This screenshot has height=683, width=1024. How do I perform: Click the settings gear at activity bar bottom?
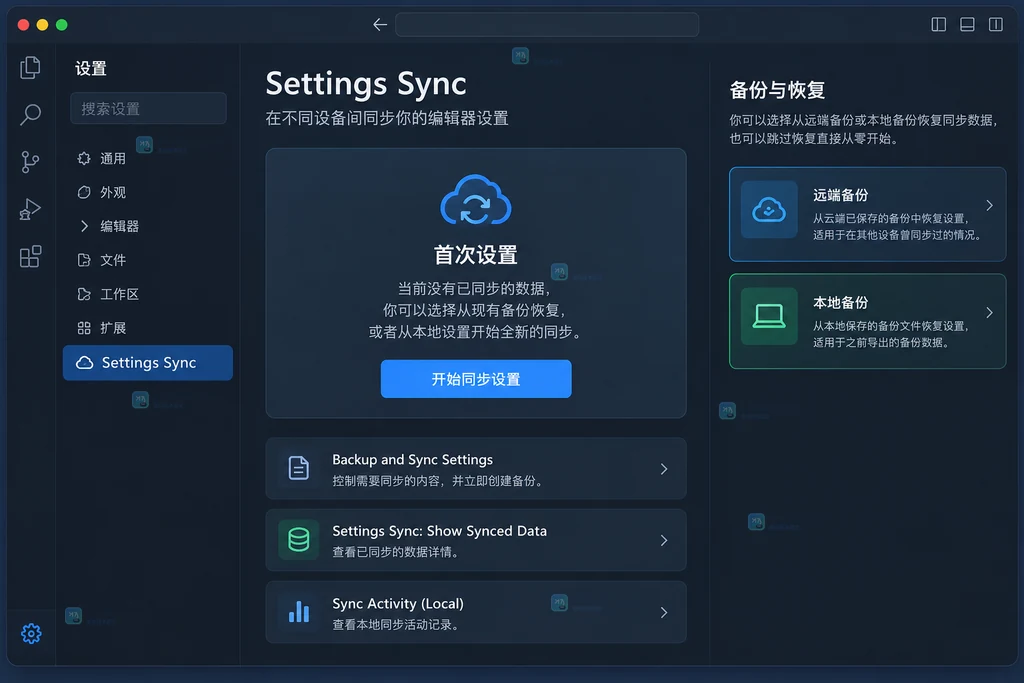(x=31, y=633)
